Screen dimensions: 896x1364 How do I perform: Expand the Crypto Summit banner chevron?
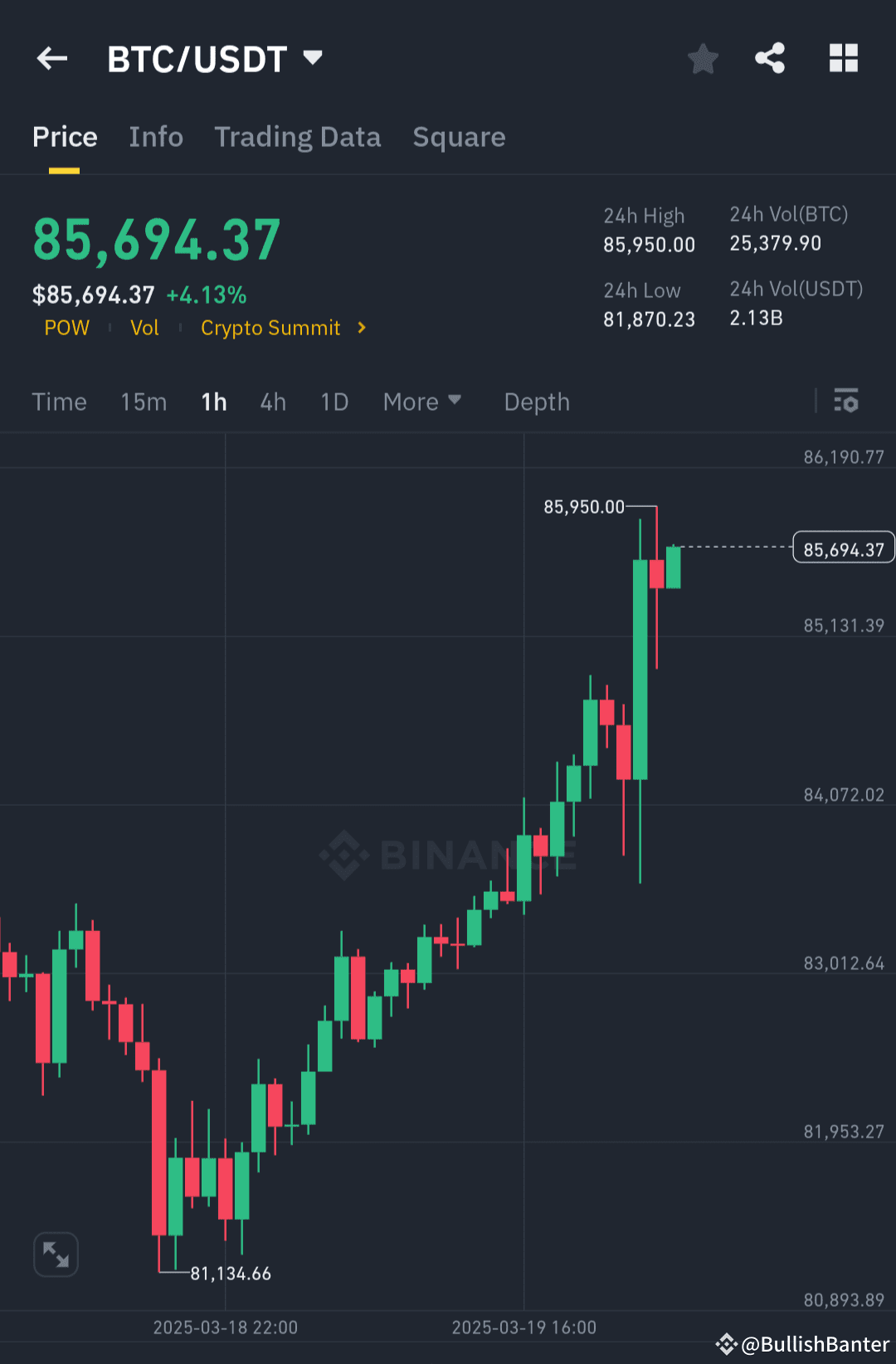(x=361, y=328)
